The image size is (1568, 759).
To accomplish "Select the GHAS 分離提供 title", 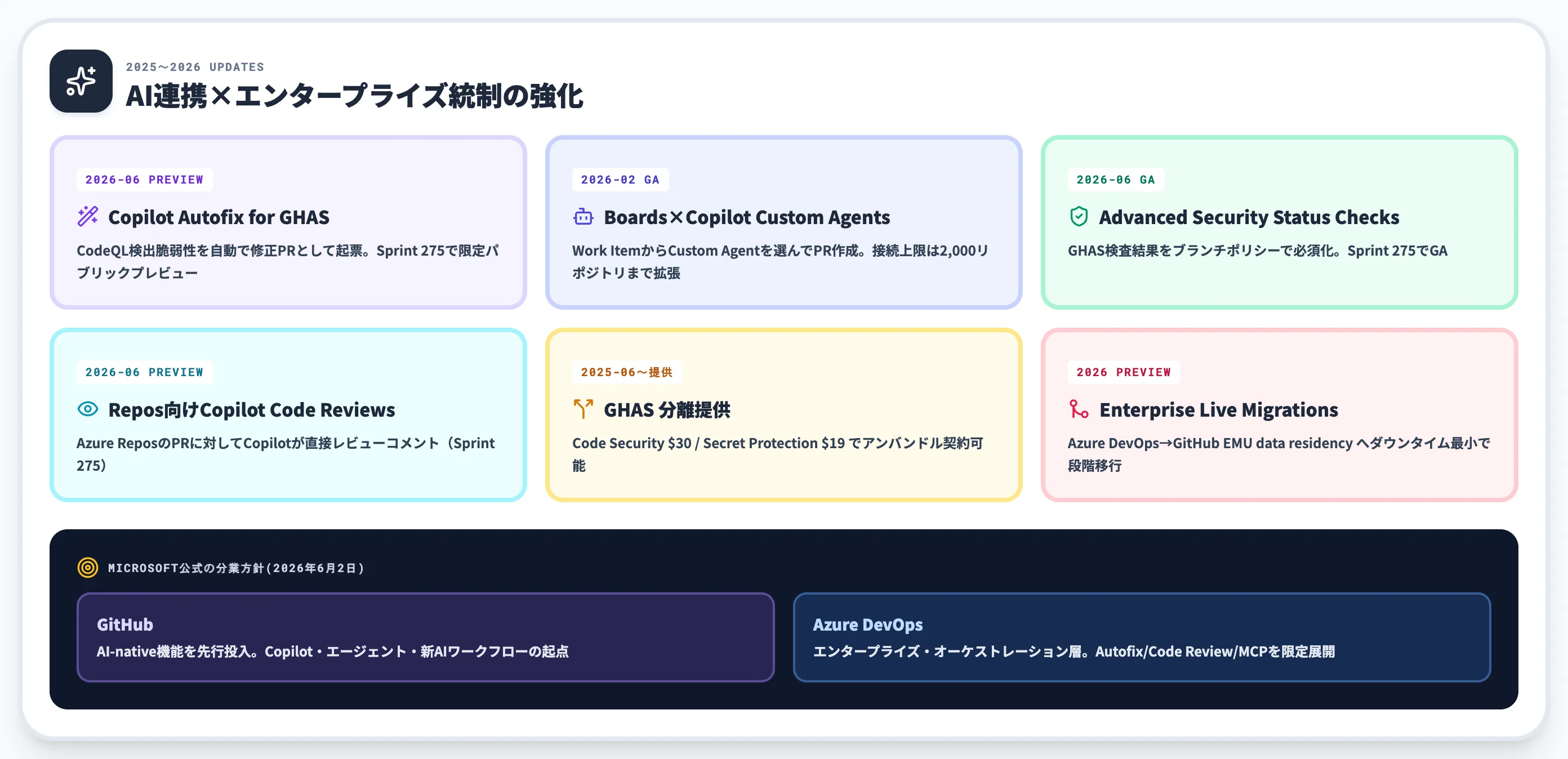I will tap(667, 410).
